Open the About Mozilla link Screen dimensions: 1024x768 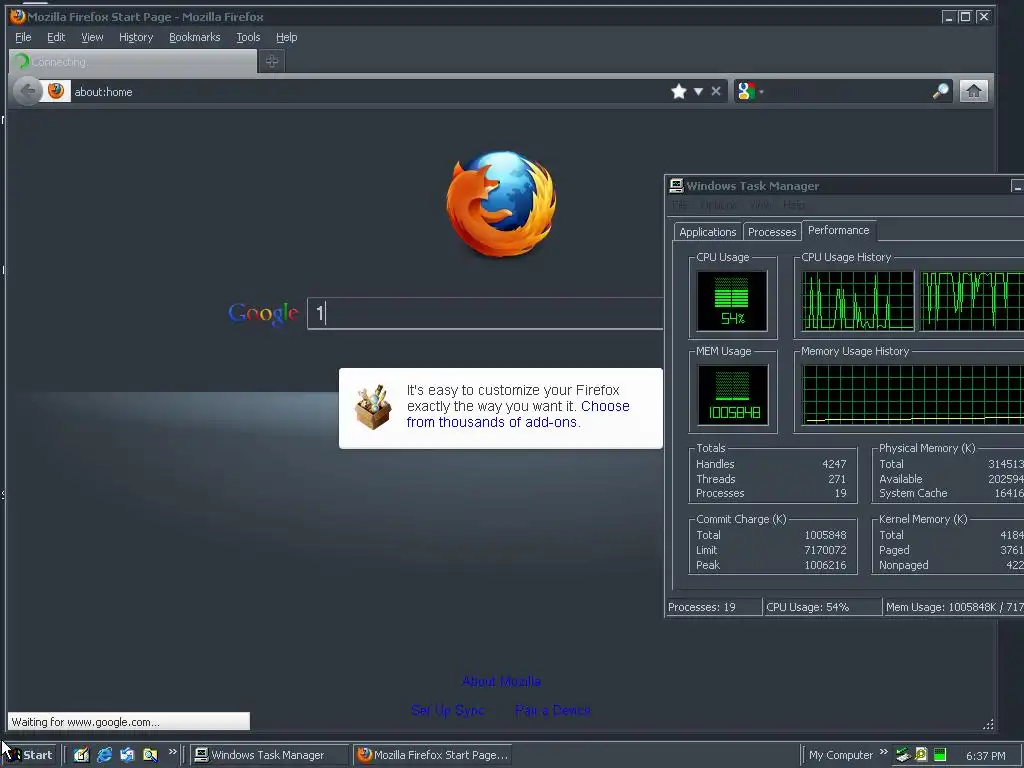pyautogui.click(x=501, y=681)
